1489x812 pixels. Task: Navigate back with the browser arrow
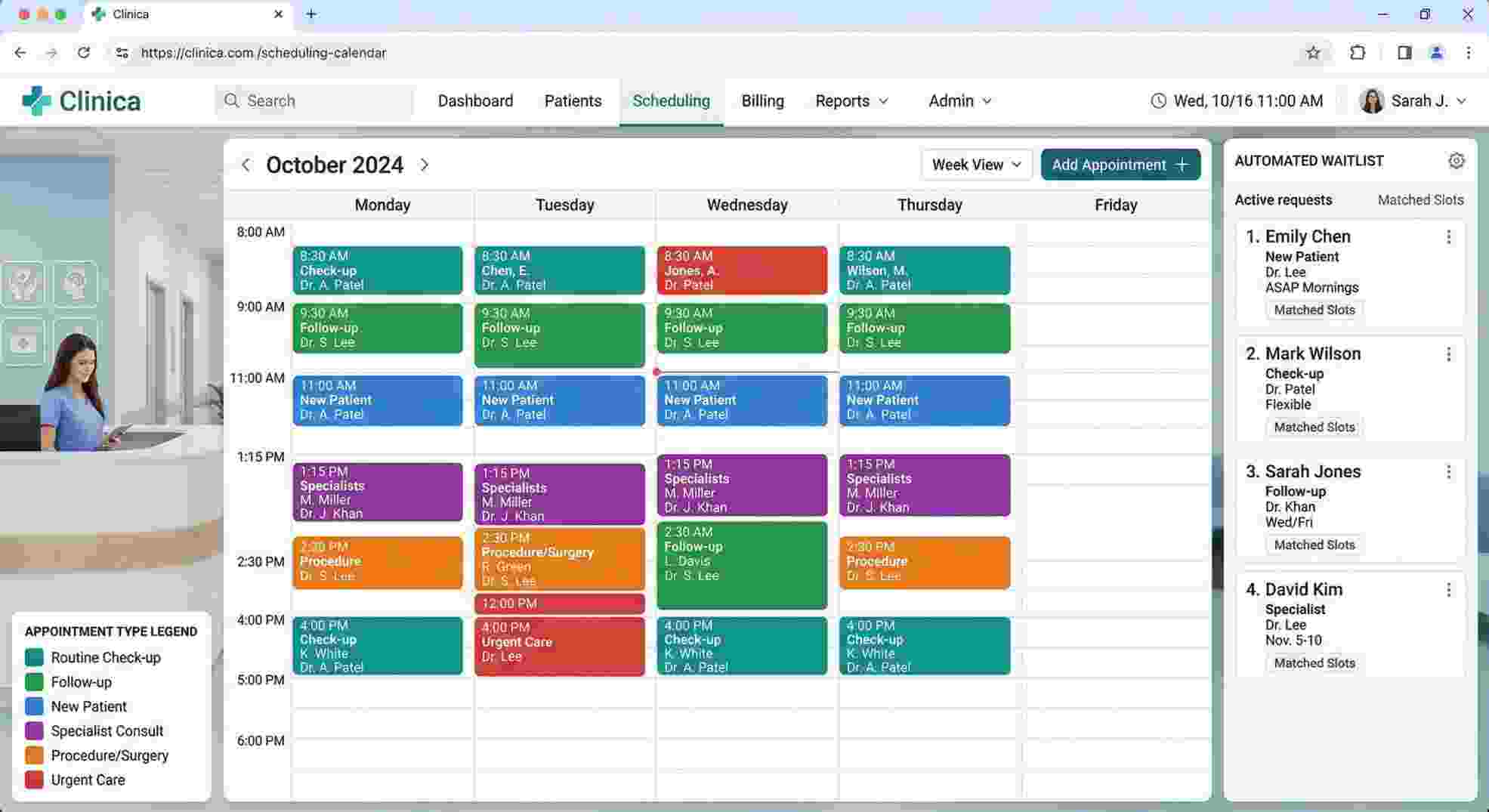[20, 53]
